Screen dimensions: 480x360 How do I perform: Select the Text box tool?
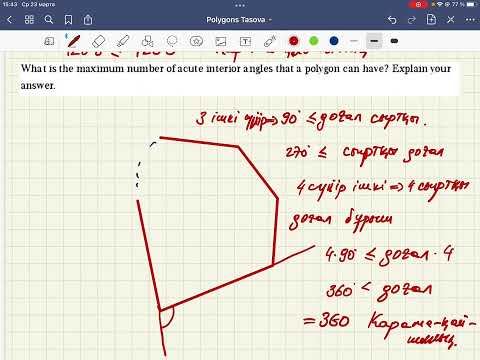coord(245,41)
